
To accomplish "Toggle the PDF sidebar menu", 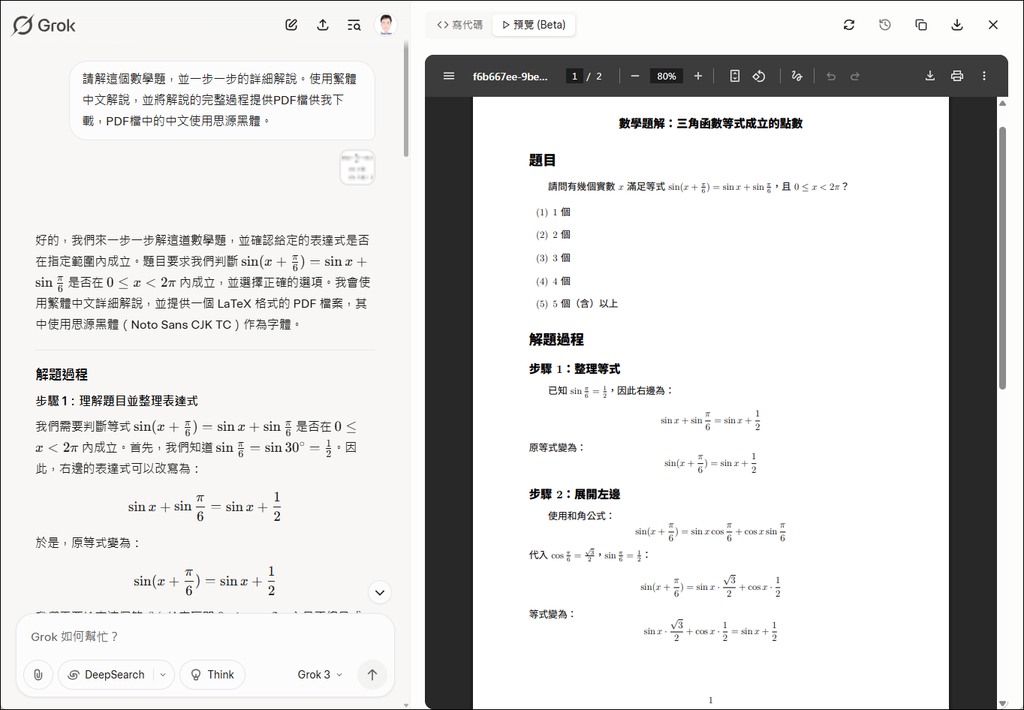I will 449,76.
